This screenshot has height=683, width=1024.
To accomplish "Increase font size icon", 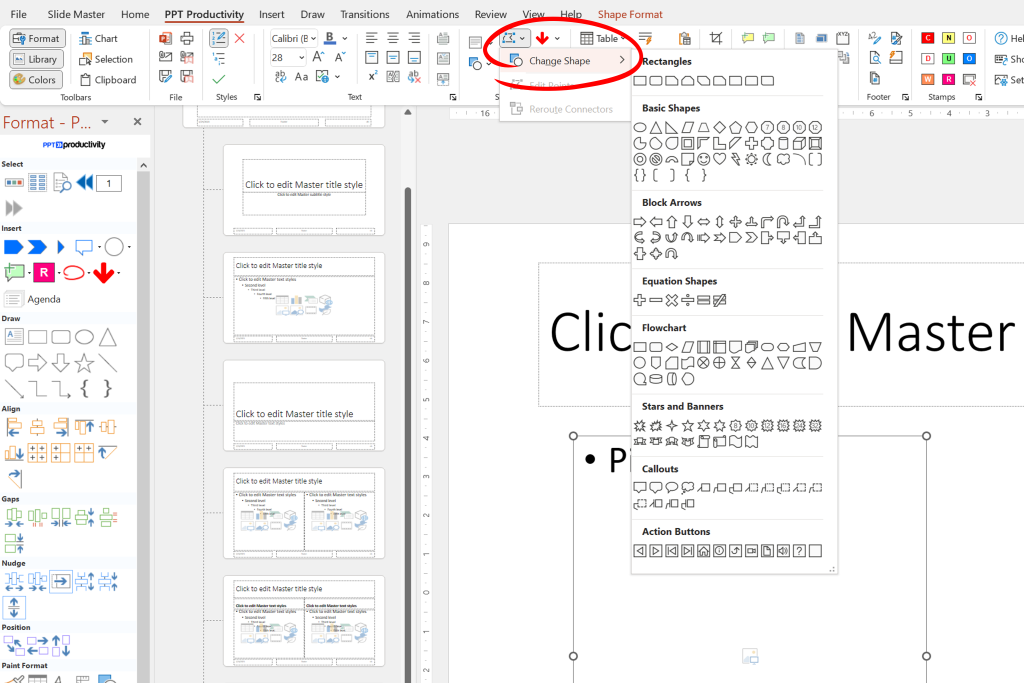I will 318,57.
